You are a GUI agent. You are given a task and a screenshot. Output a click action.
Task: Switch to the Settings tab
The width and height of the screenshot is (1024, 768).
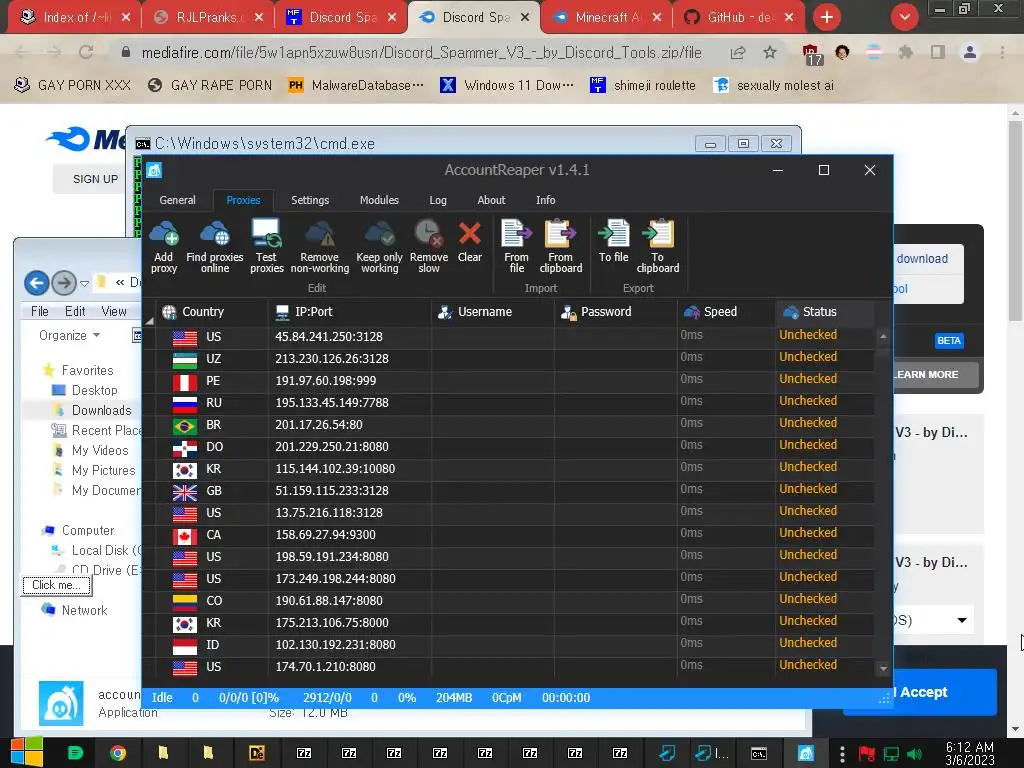point(310,200)
